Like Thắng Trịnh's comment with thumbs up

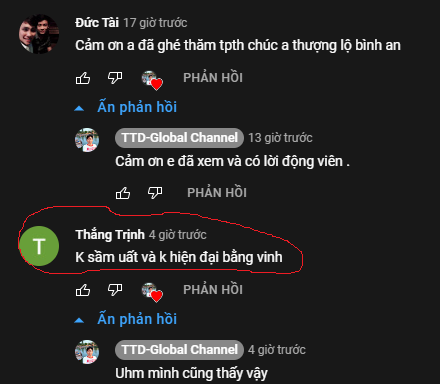[x=83, y=290]
